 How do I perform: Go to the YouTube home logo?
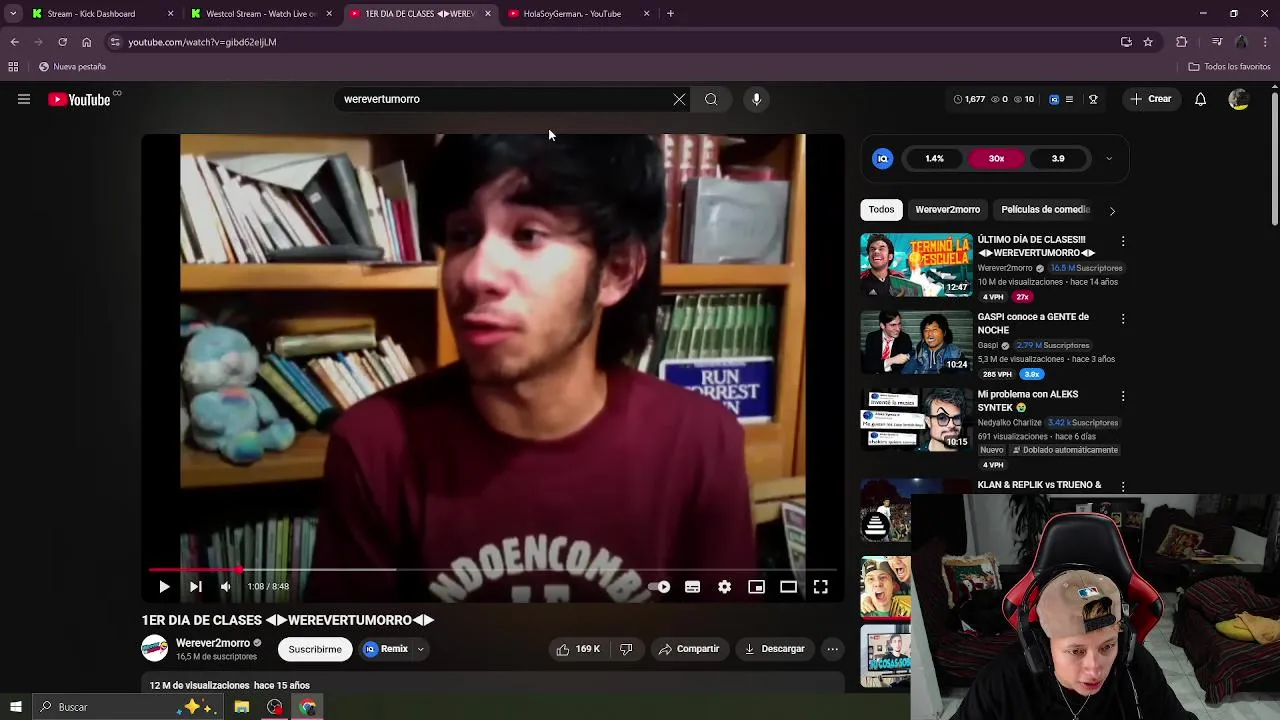[79, 99]
